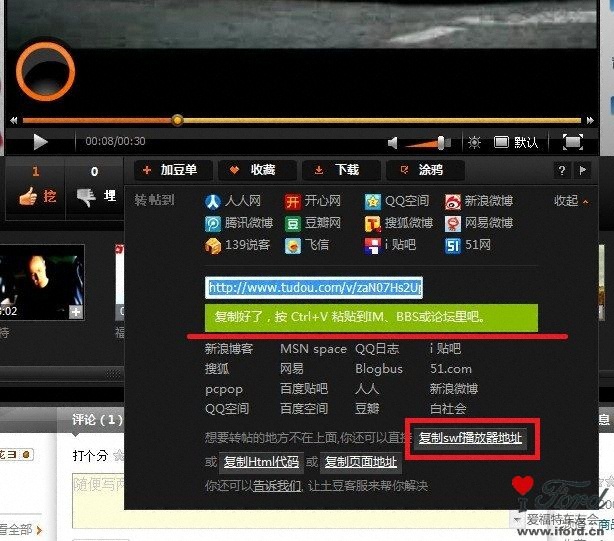Select 豆瓣 in the text blog list
Viewport: 614px width, 541px height.
click(x=367, y=409)
